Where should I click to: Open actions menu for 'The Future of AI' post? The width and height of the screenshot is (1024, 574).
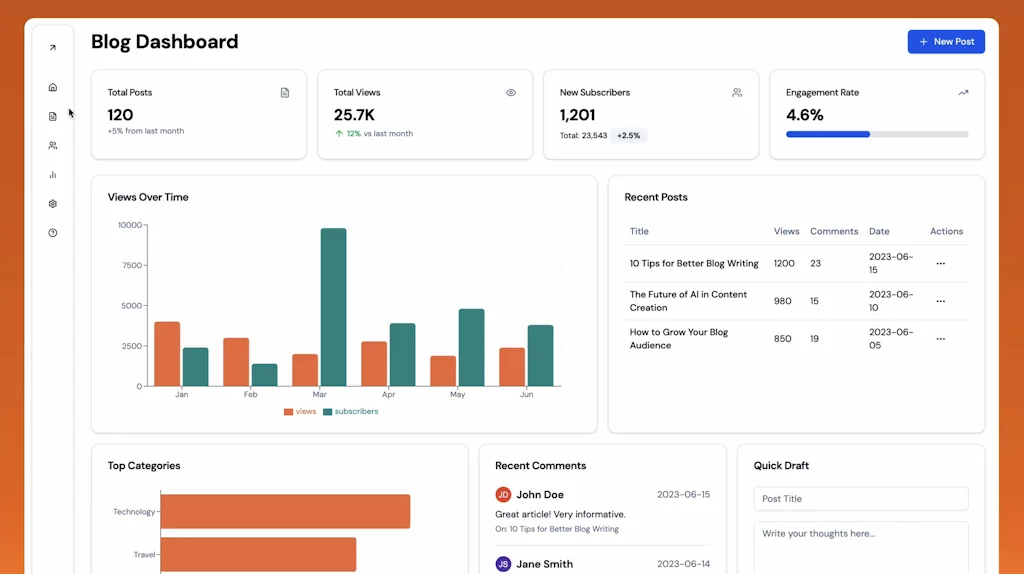(x=940, y=301)
